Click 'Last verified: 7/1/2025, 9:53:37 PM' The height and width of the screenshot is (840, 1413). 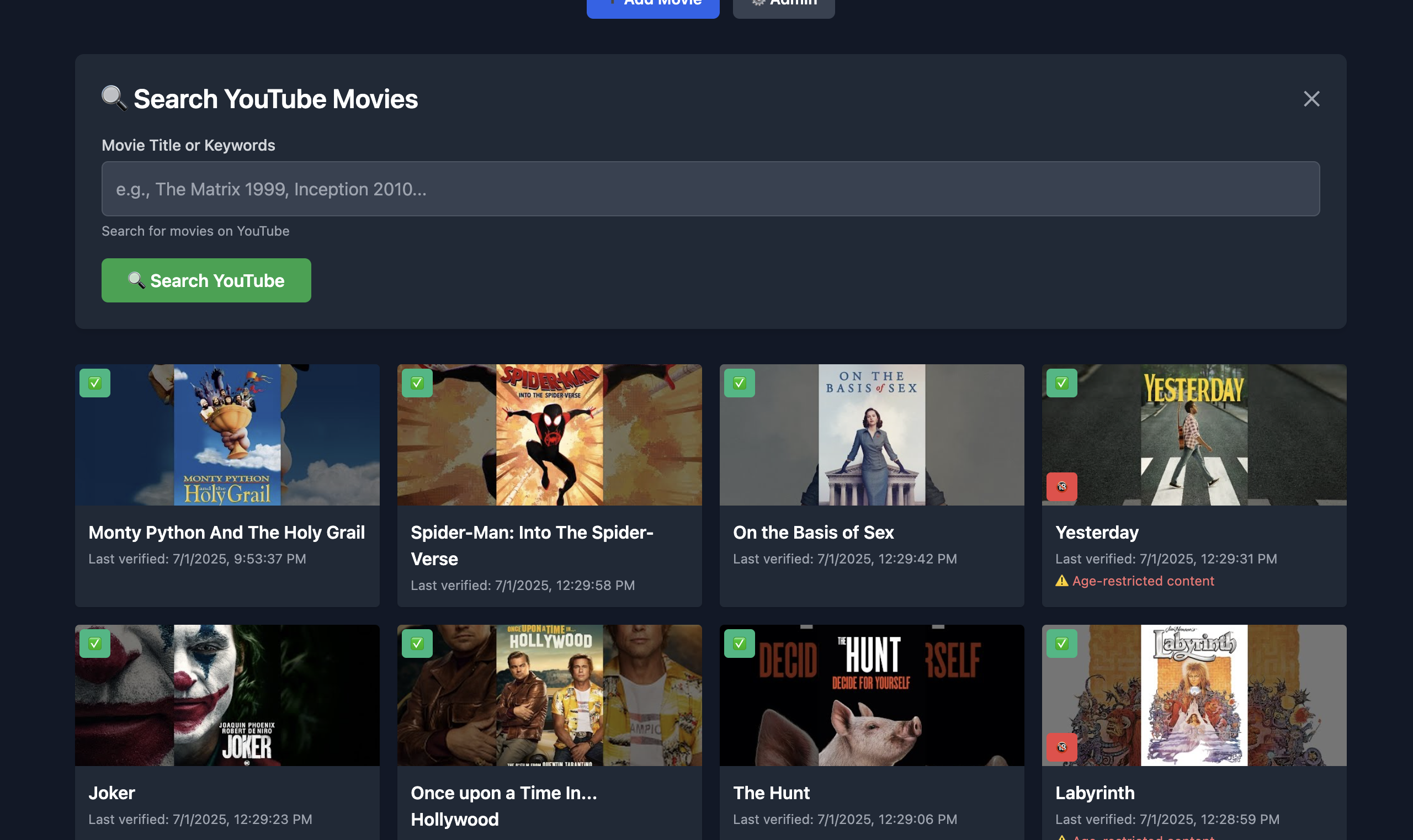tap(197, 559)
